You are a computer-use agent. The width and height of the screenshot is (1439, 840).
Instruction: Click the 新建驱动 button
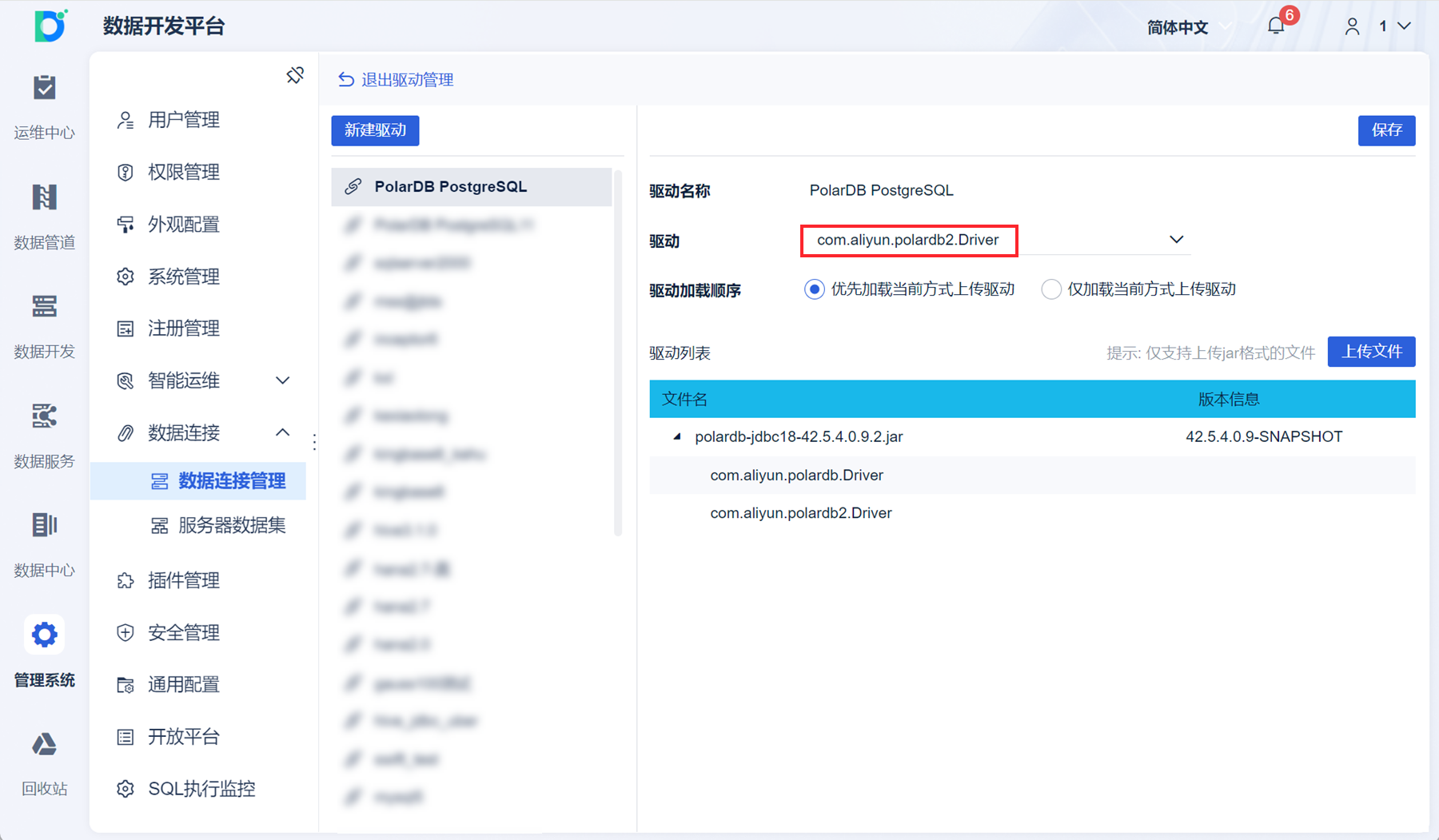tap(375, 130)
